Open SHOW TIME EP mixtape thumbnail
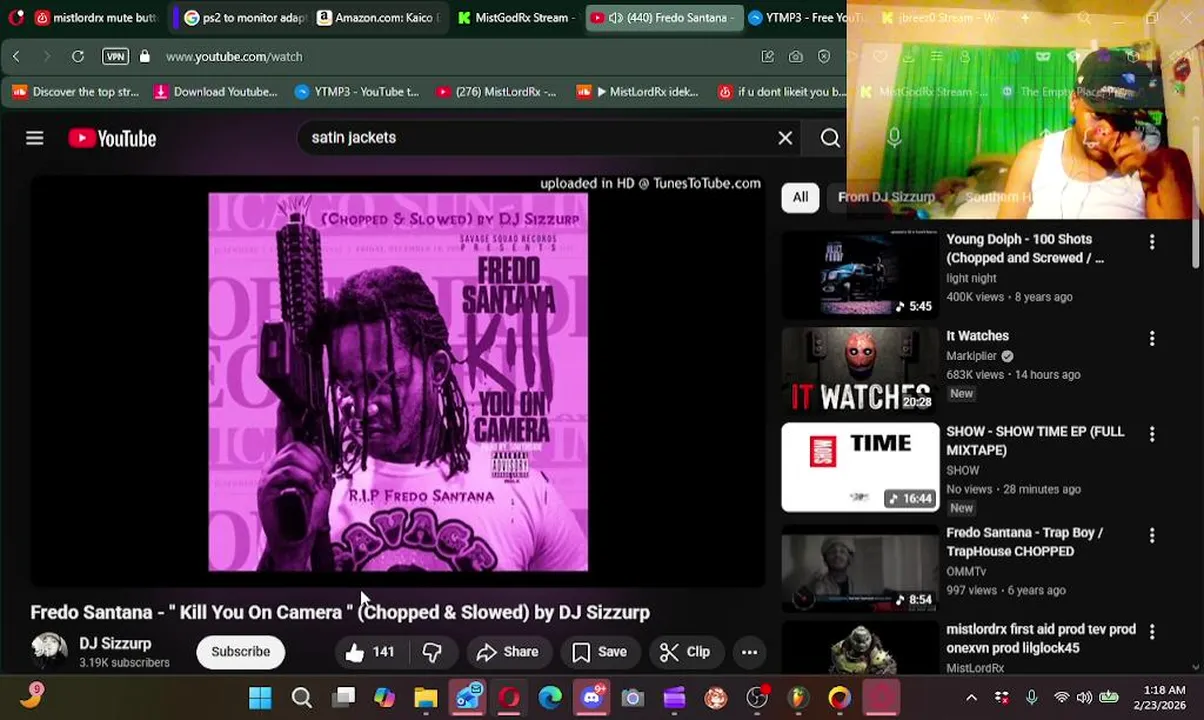Image resolution: width=1204 pixels, height=720 pixels. tap(860, 467)
